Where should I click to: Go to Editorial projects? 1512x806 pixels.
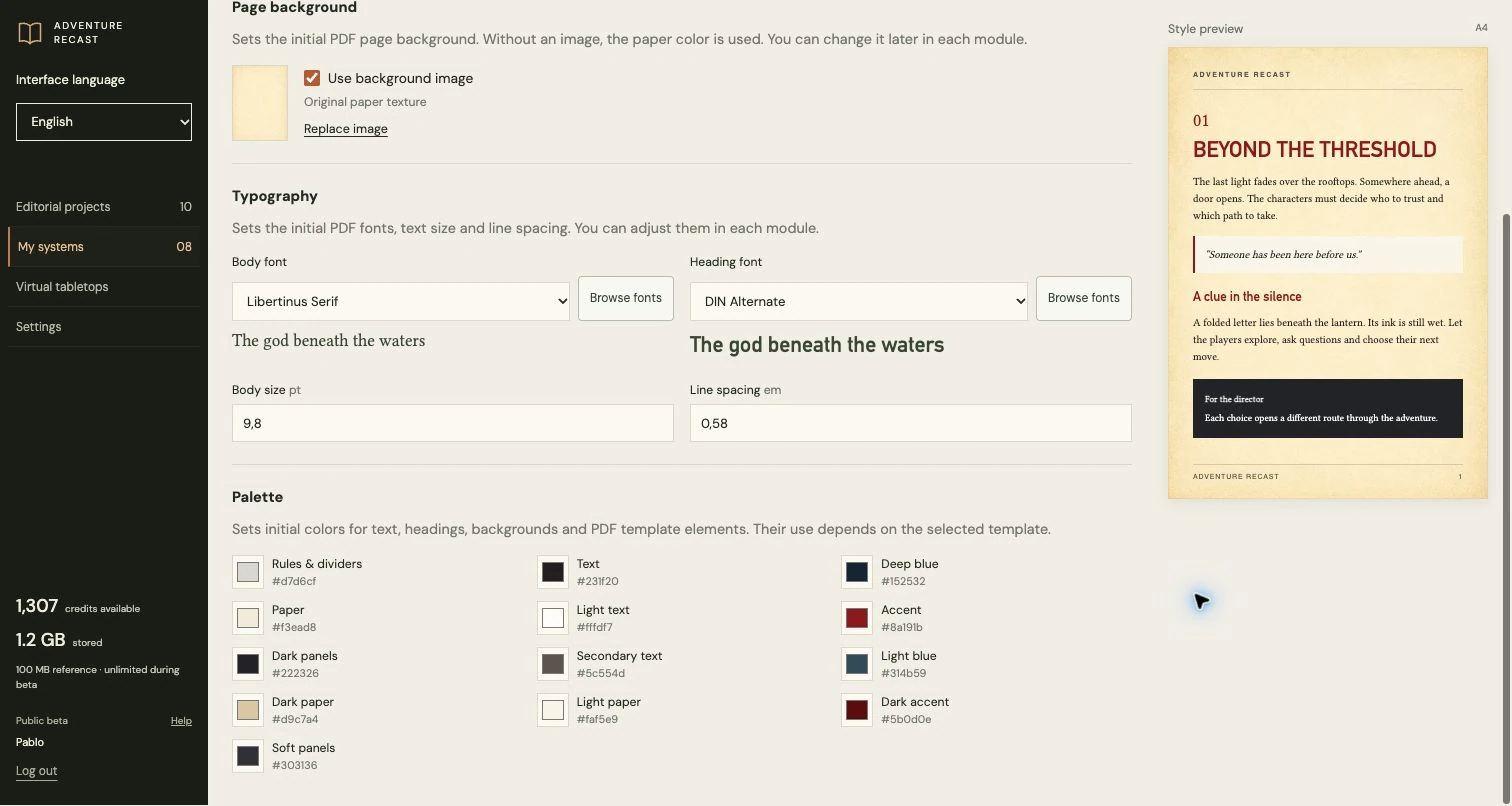coord(104,207)
